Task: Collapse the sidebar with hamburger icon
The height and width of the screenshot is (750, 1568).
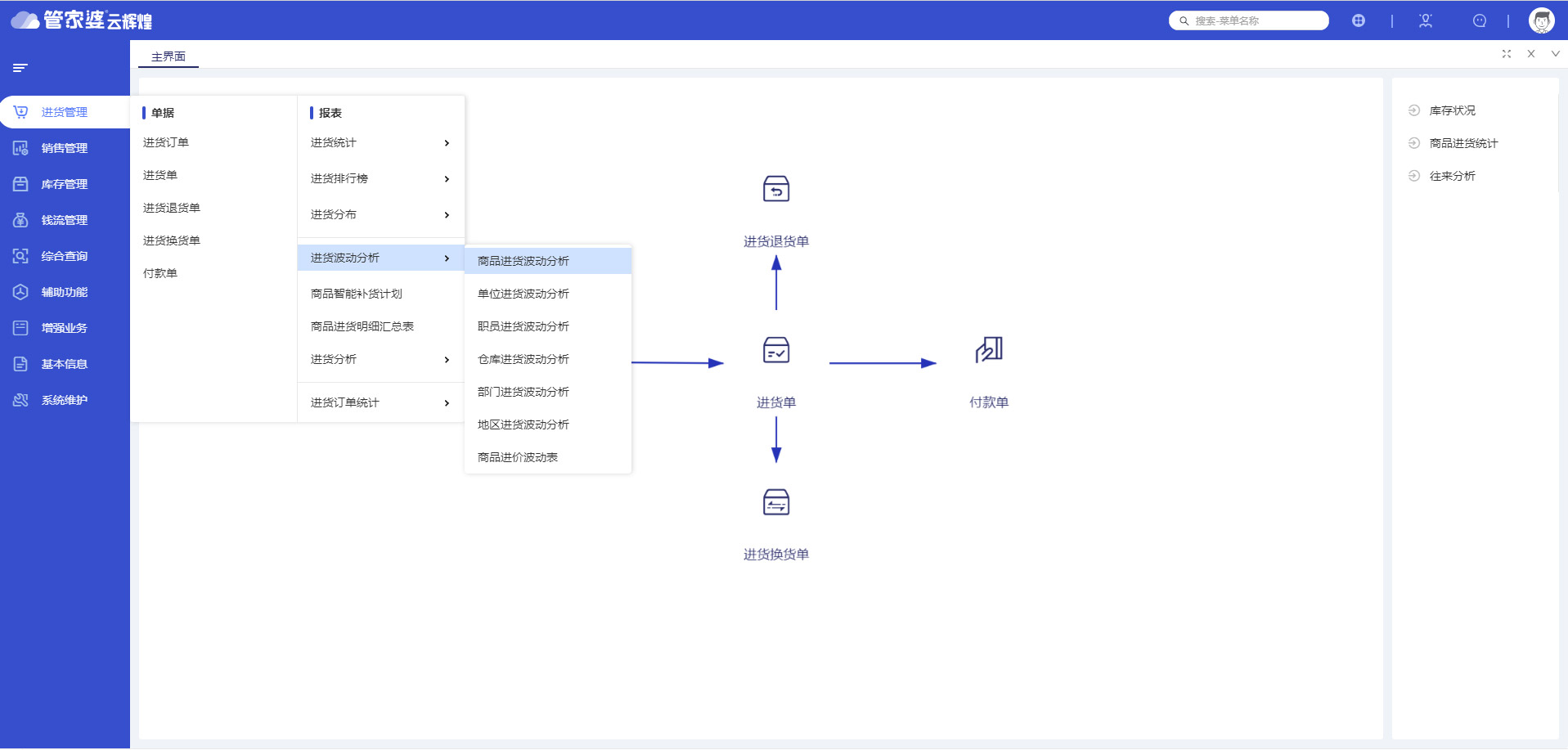Action: pos(20,68)
